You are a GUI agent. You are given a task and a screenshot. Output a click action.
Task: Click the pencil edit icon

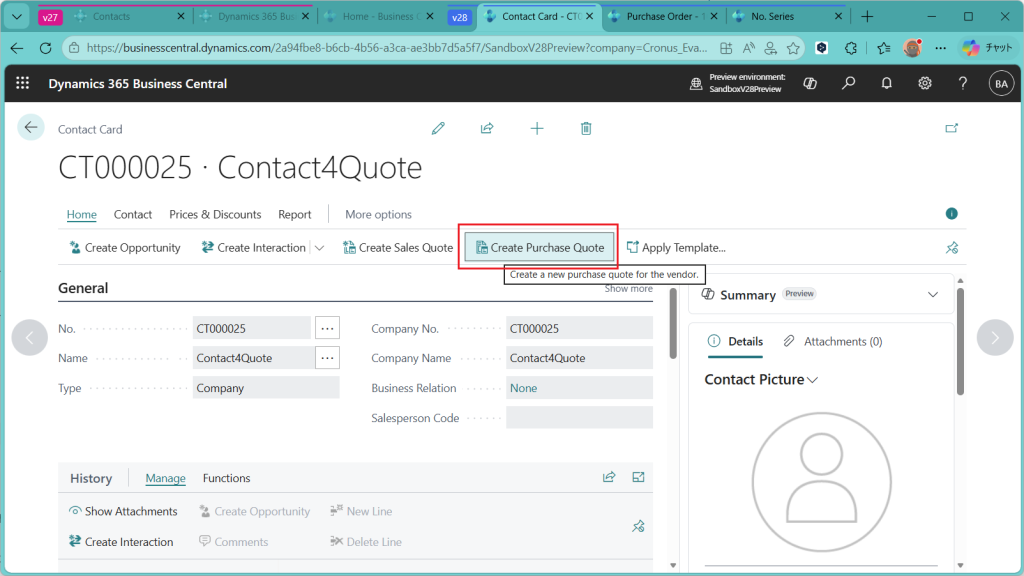click(x=438, y=128)
